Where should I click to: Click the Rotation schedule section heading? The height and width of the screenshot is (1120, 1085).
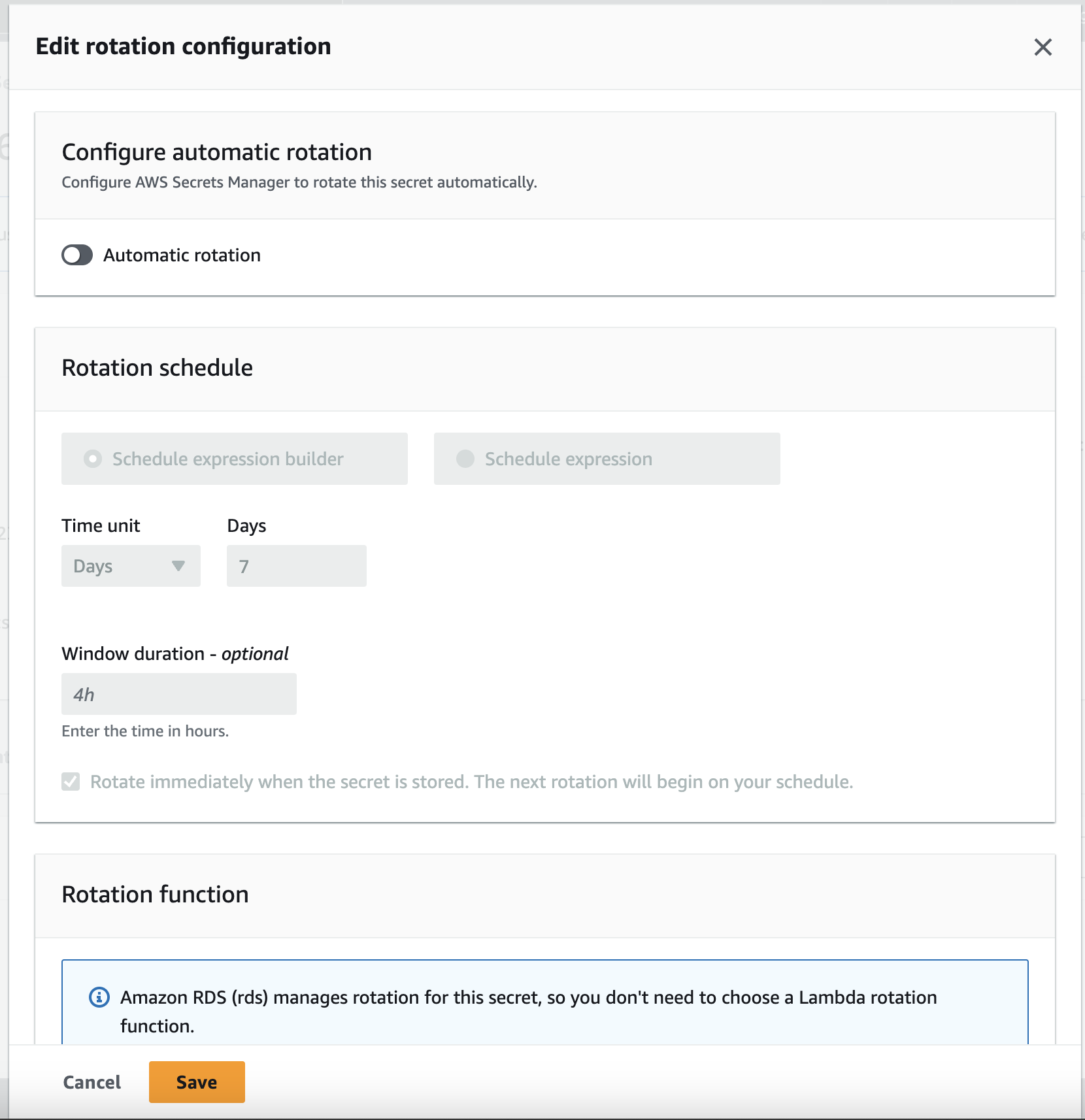157,368
